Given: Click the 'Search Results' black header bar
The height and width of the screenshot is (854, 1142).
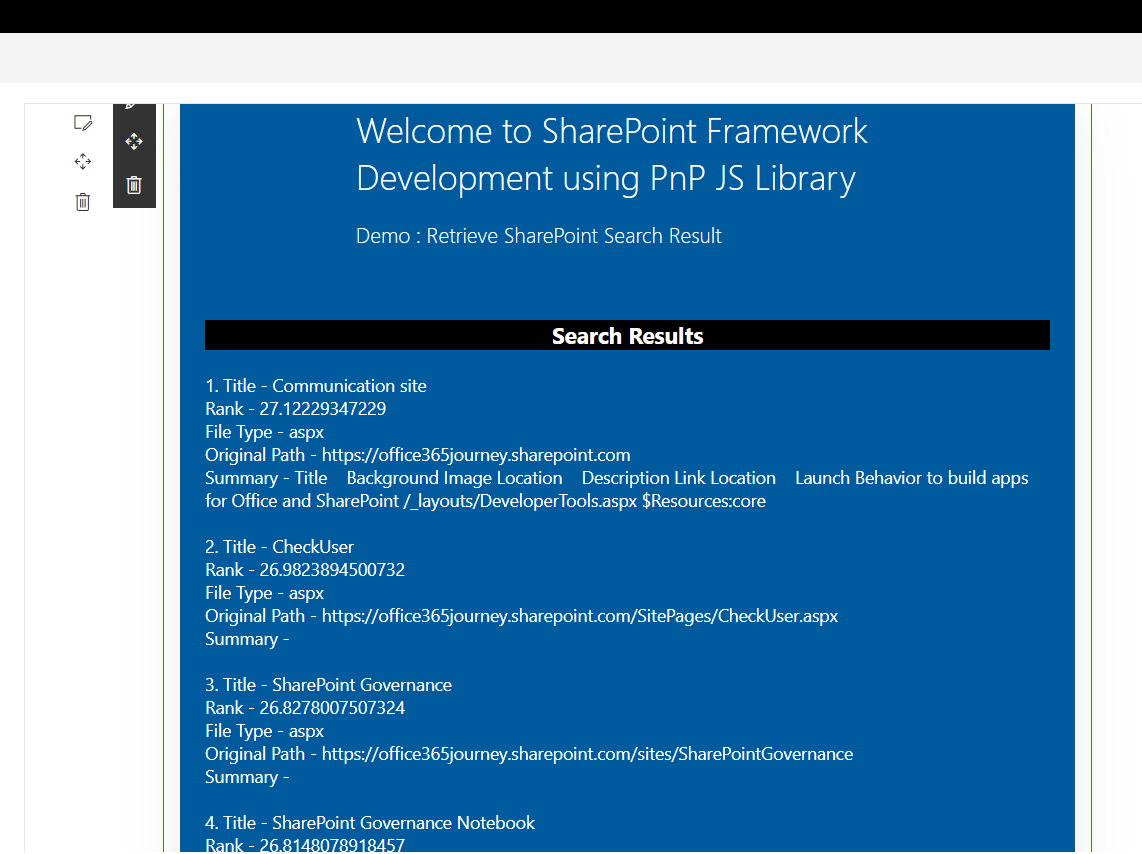Looking at the screenshot, I should [x=627, y=336].
